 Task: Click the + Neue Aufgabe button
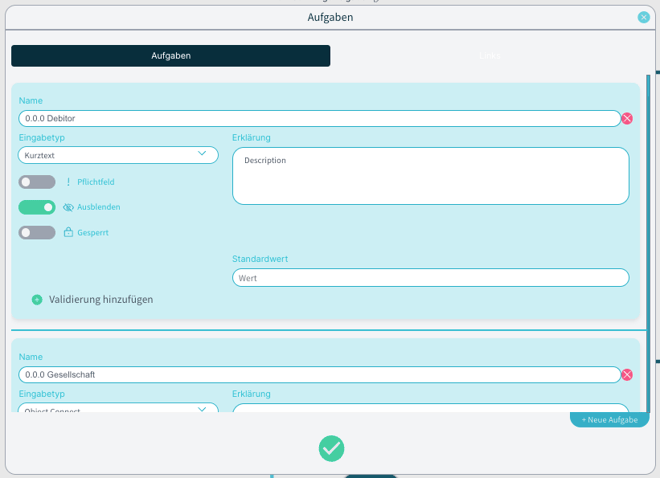609,419
